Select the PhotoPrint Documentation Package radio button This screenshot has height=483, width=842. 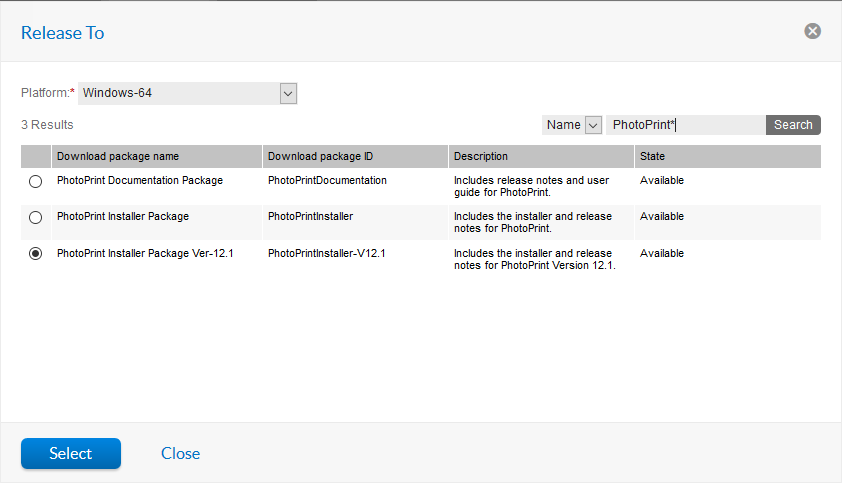coord(36,181)
